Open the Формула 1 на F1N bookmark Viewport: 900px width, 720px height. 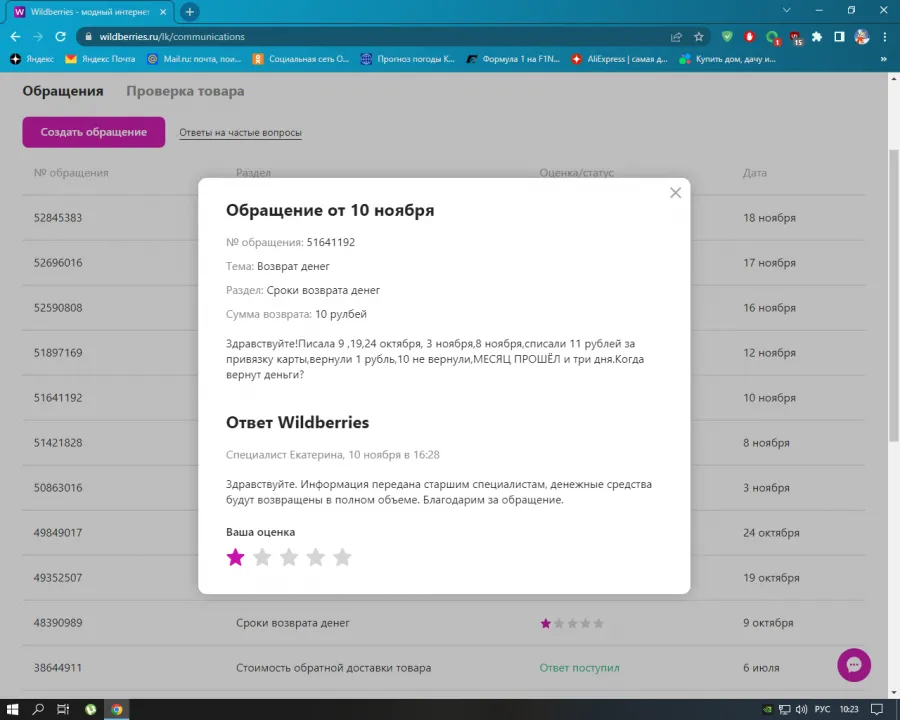coord(513,59)
